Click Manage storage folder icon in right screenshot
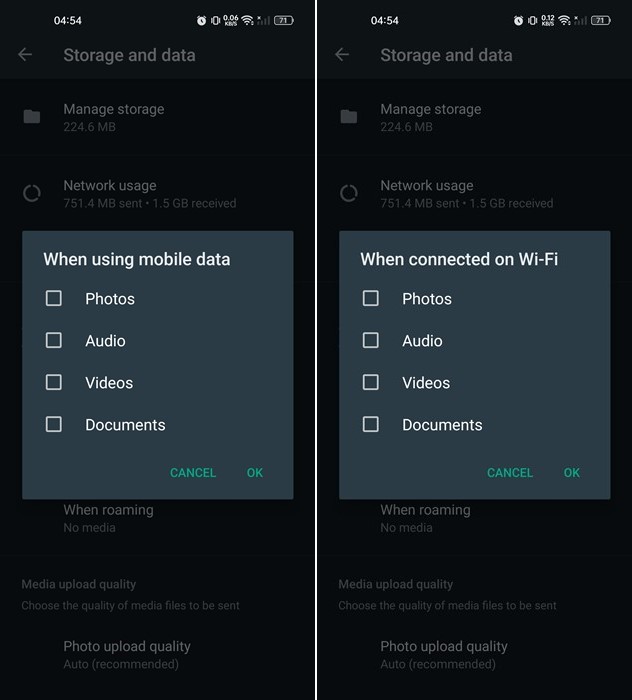Viewport: 632px width, 700px height. 349,117
